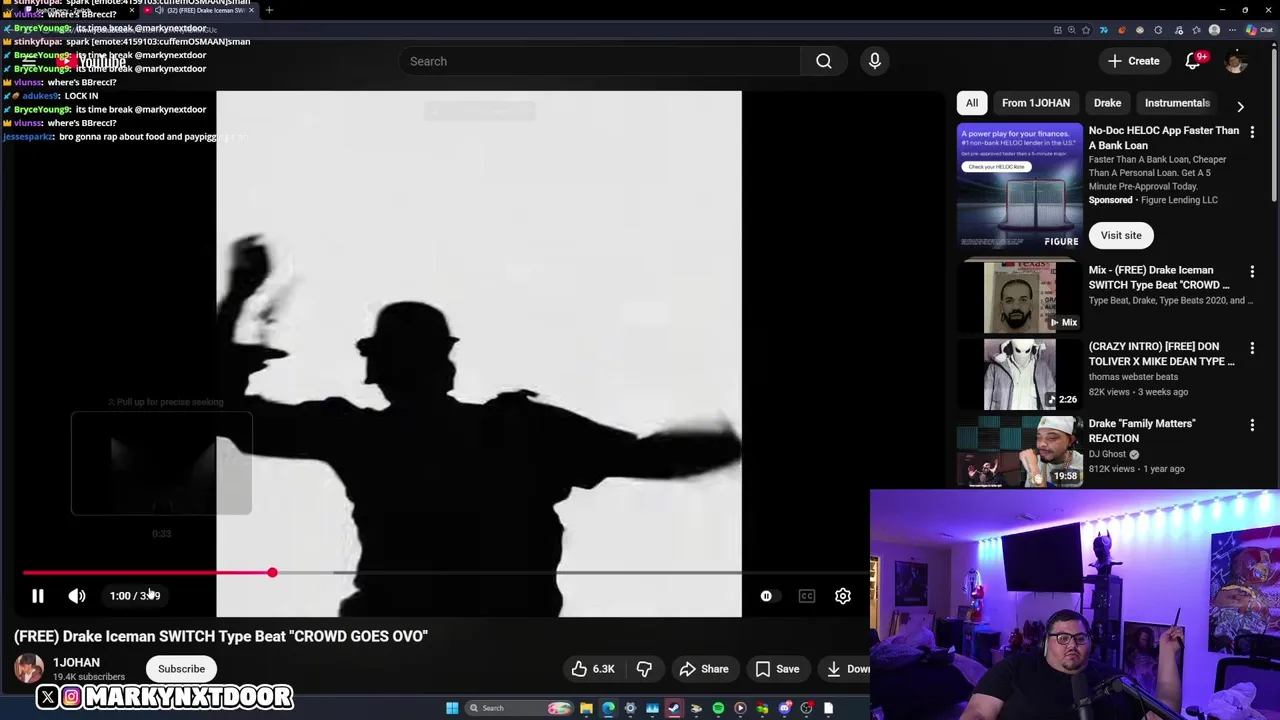
Task: Dislike the video with thumbs down
Action: click(x=644, y=669)
